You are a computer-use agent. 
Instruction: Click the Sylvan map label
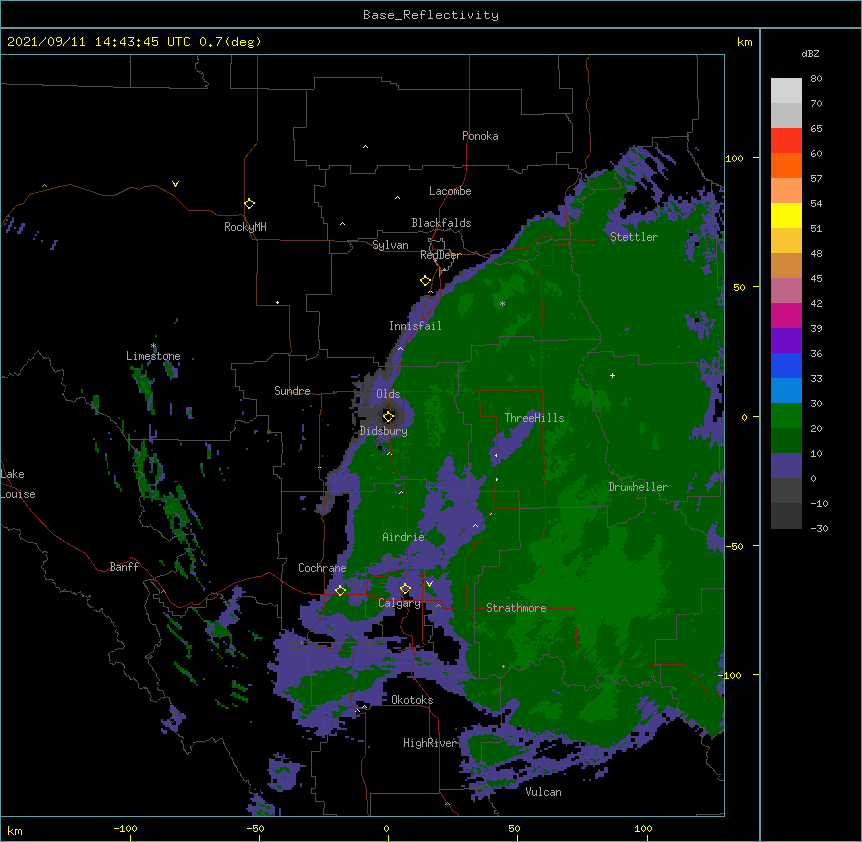(390, 245)
